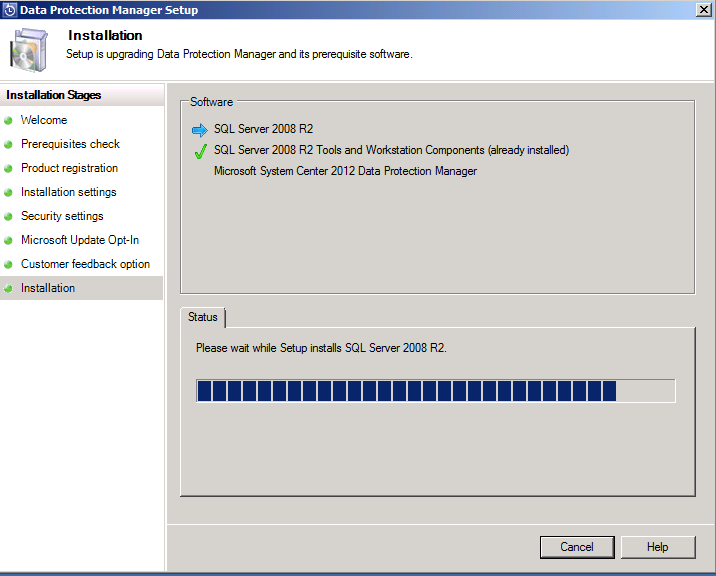Click the setup CD box icon in header
The height and width of the screenshot is (576, 716).
click(x=29, y=50)
